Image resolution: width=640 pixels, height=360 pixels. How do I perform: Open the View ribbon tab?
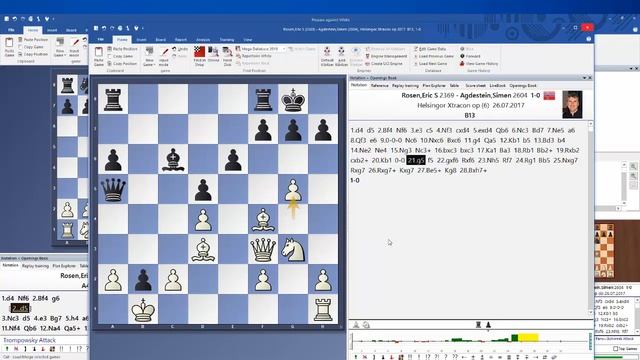248,40
